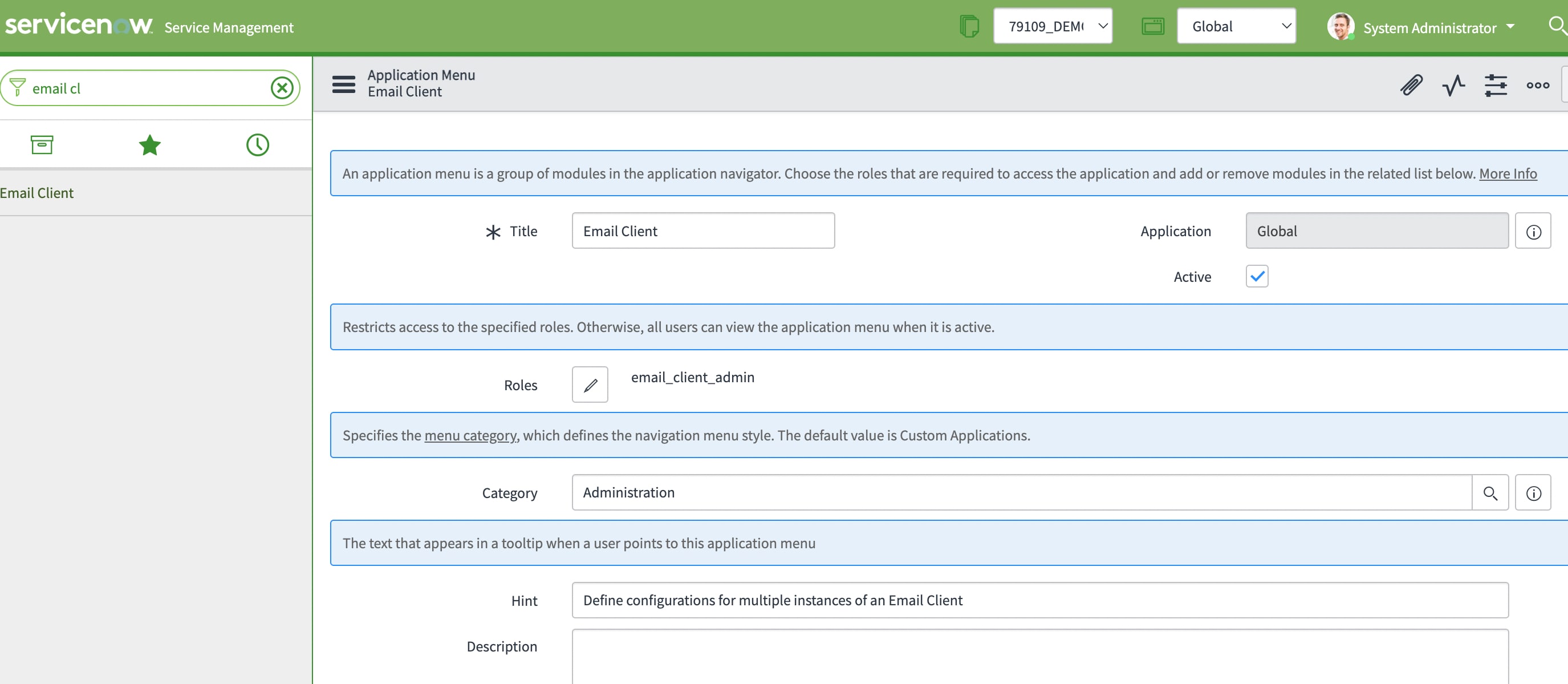The height and width of the screenshot is (684, 1568).
Task: Focus the Hint text field
Action: pos(1039,601)
